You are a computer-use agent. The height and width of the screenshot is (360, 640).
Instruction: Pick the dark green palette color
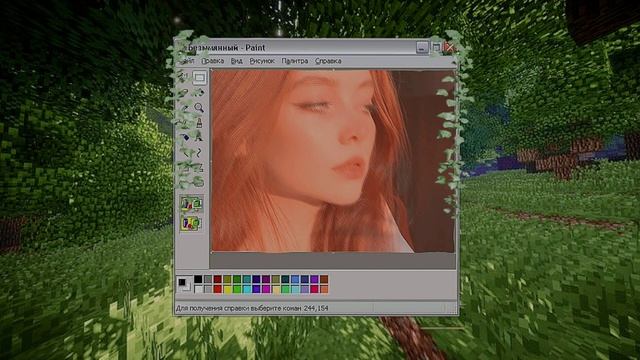[x=237, y=279]
